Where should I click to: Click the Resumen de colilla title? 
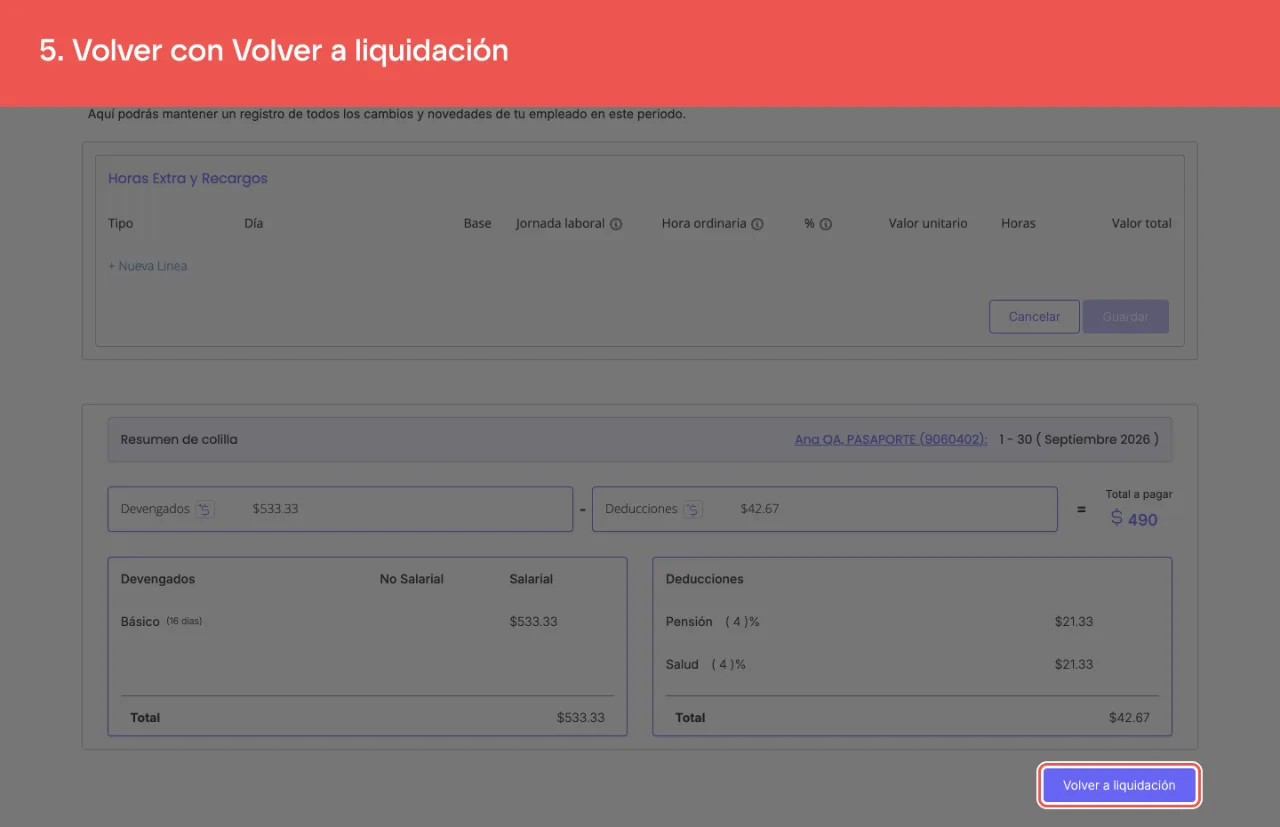click(x=179, y=439)
